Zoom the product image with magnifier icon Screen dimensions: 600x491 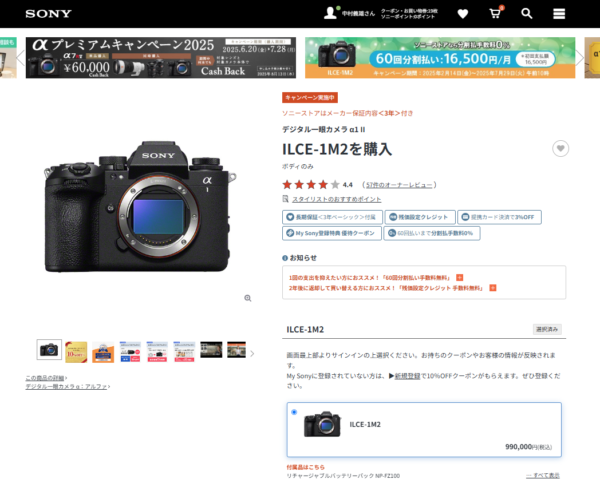pyautogui.click(x=248, y=298)
